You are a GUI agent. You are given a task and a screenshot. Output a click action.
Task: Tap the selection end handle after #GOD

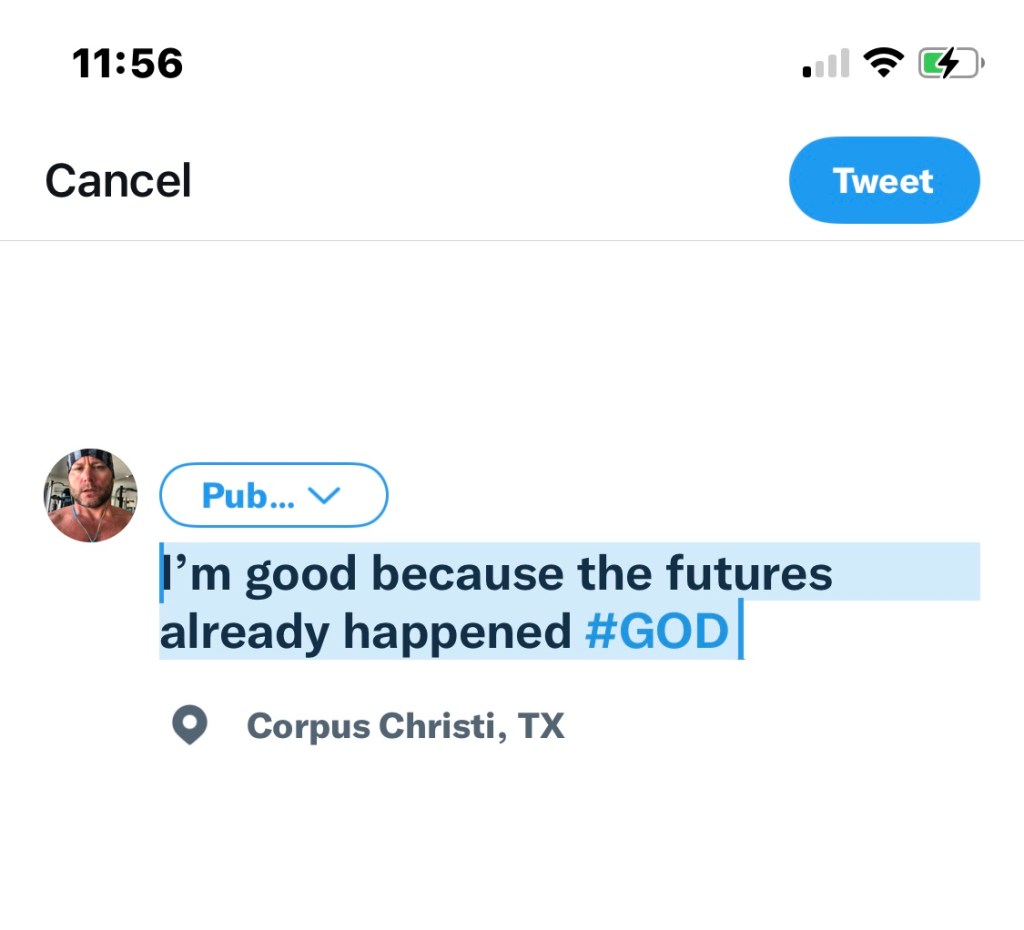click(740, 630)
